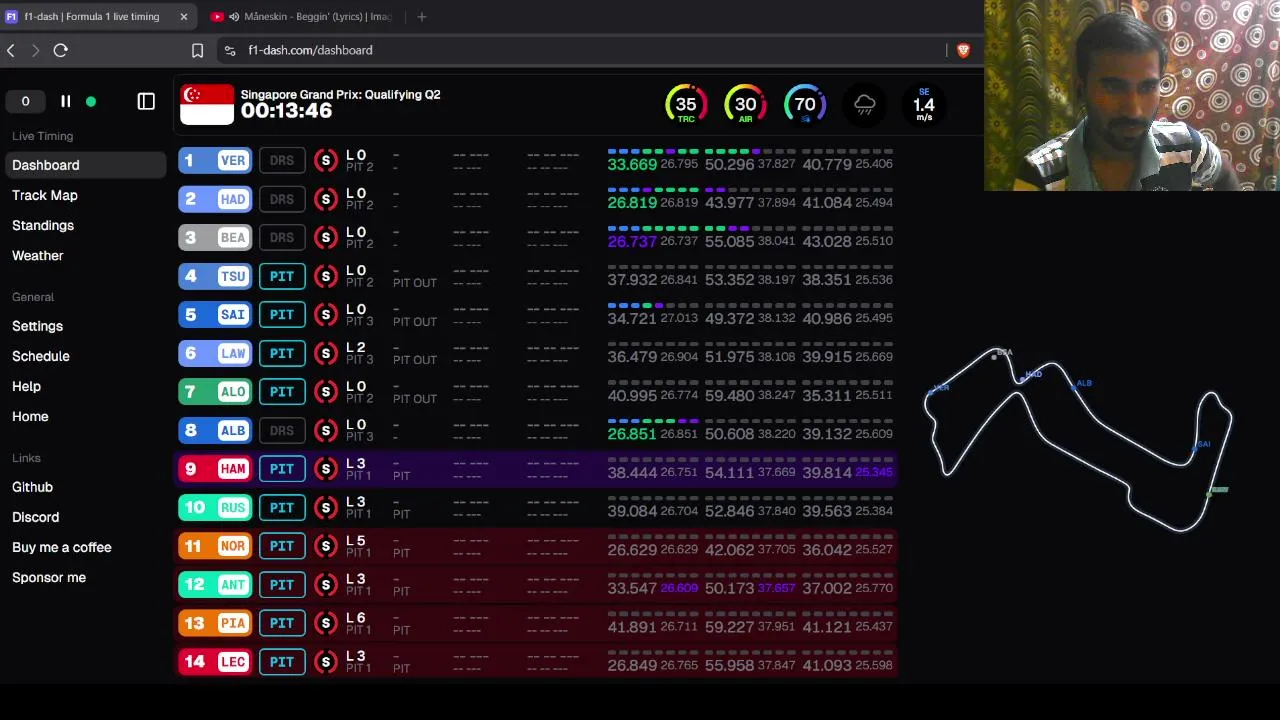Select driver LAW position badge
Screen dimensions: 1280x720
coord(215,353)
